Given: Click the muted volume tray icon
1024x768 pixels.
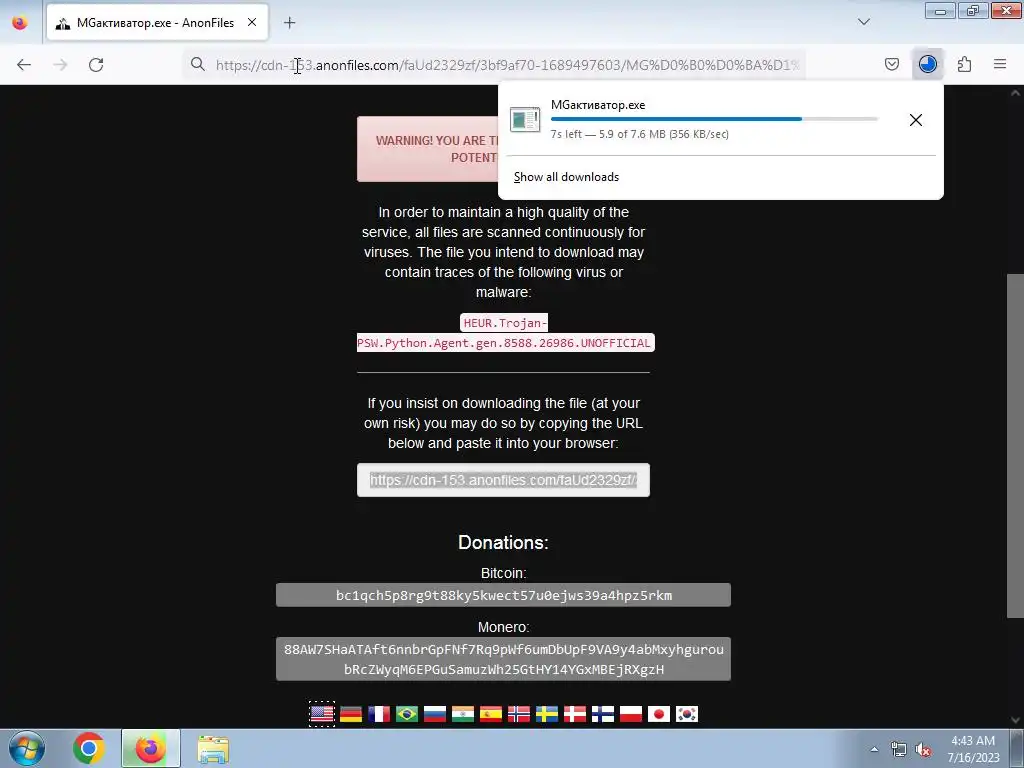Looking at the screenshot, I should point(923,749).
